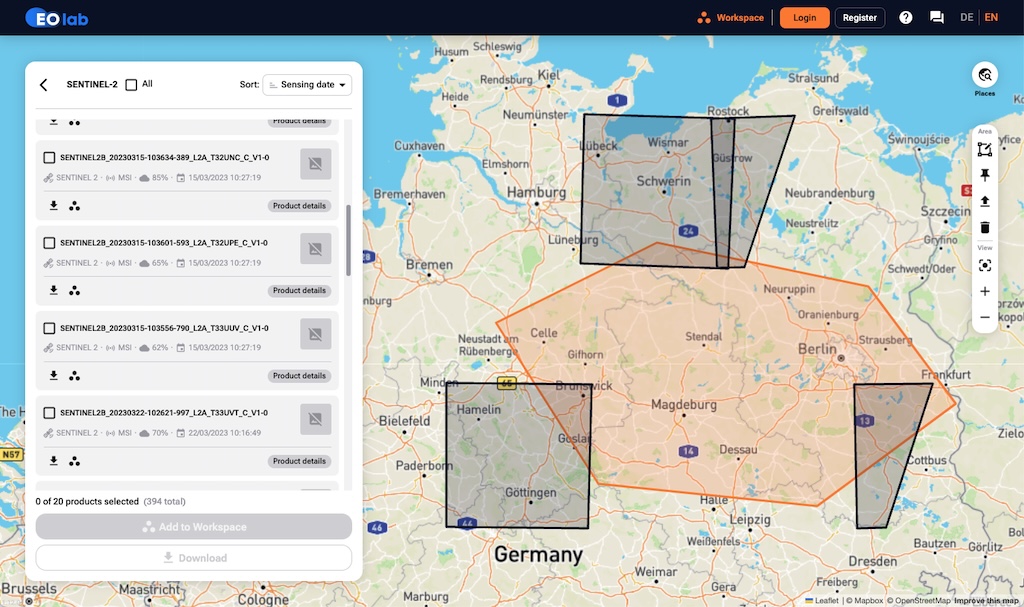Zoom out of the map

(985, 318)
